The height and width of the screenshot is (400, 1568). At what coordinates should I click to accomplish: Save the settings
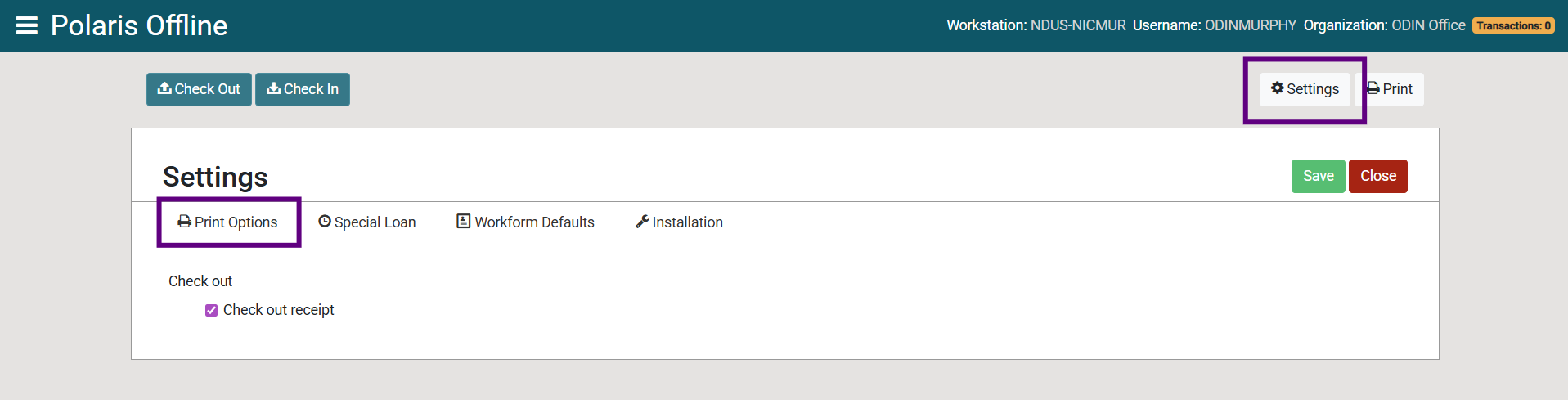[x=1318, y=176]
